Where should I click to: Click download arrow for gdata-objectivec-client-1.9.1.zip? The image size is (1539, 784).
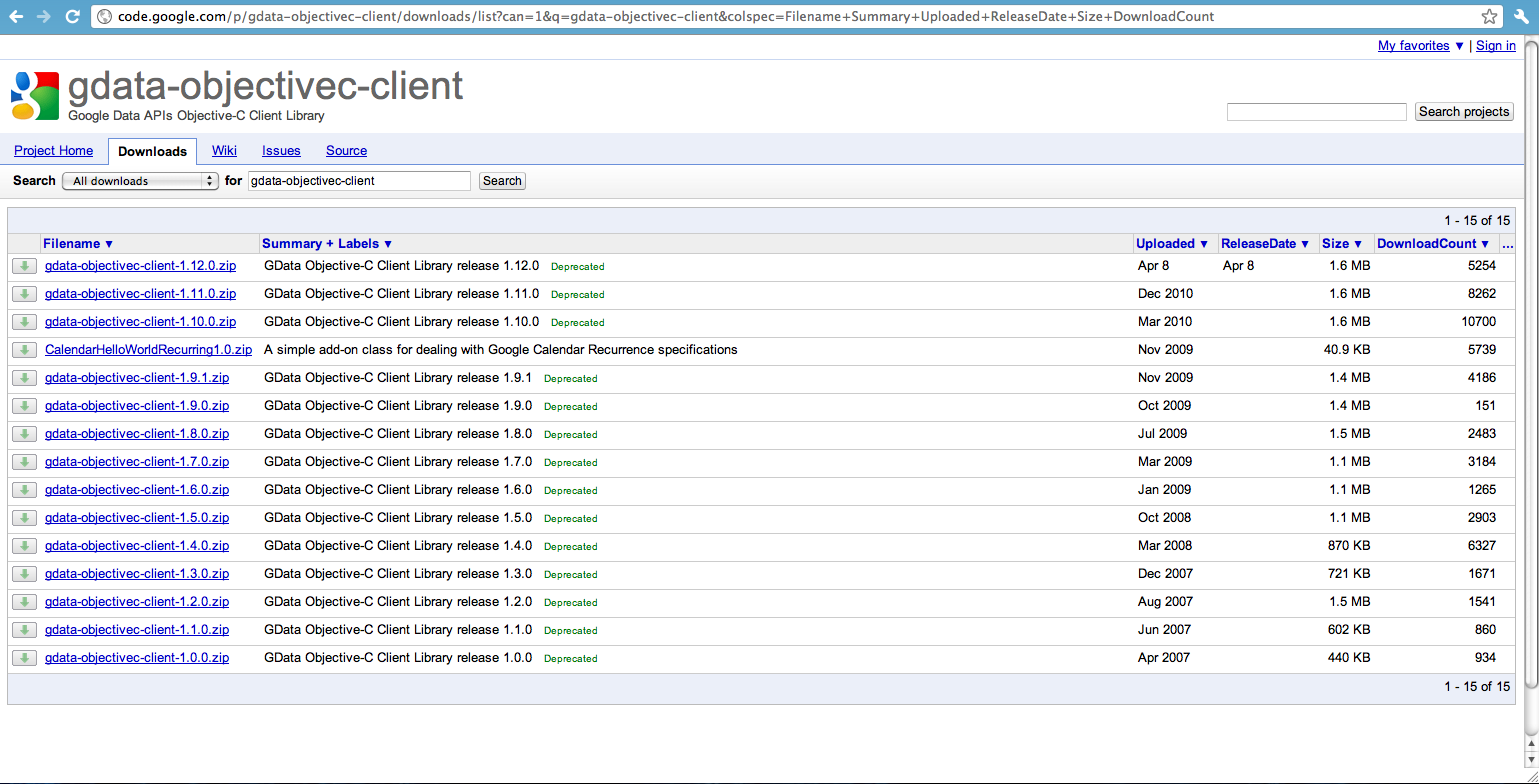click(x=25, y=378)
